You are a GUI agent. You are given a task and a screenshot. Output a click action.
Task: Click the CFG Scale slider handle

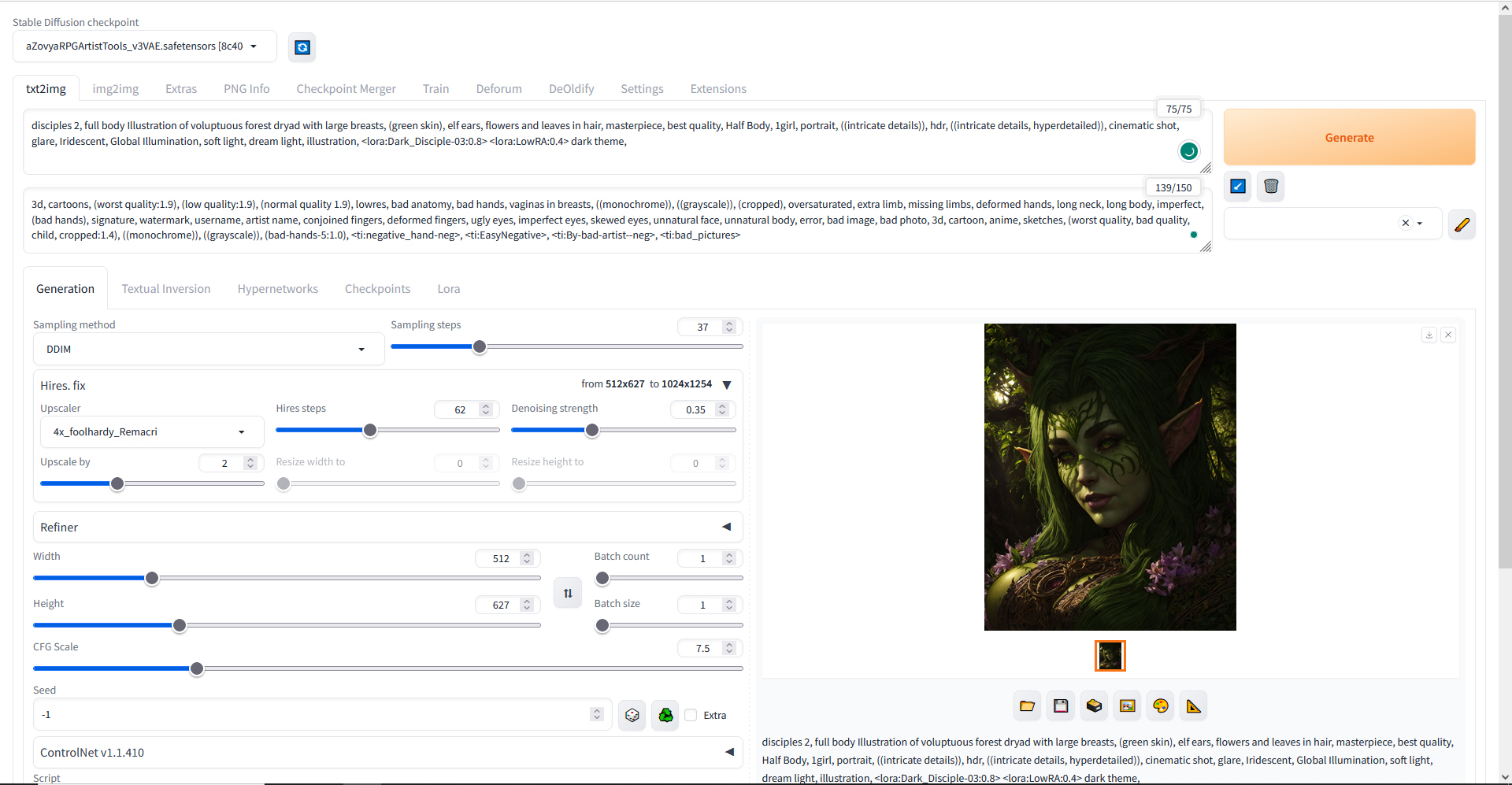197,668
